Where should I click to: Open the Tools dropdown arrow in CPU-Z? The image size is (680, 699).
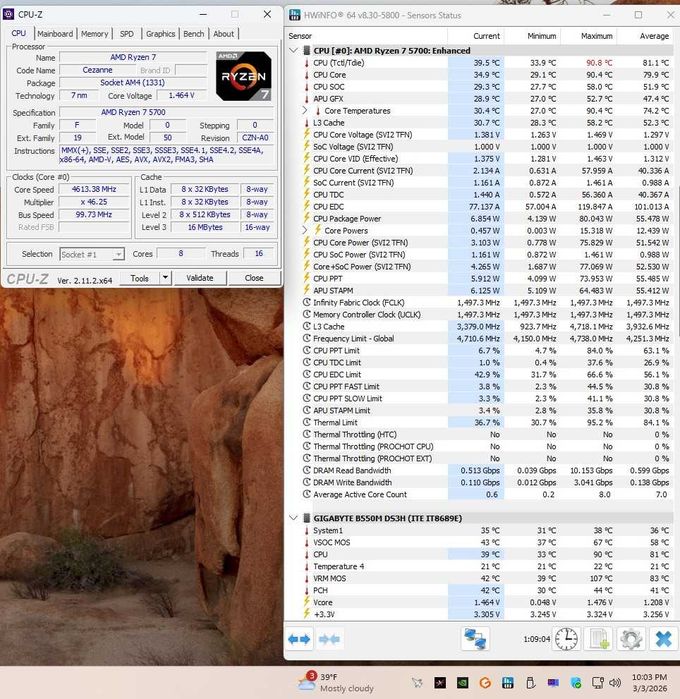point(165,278)
